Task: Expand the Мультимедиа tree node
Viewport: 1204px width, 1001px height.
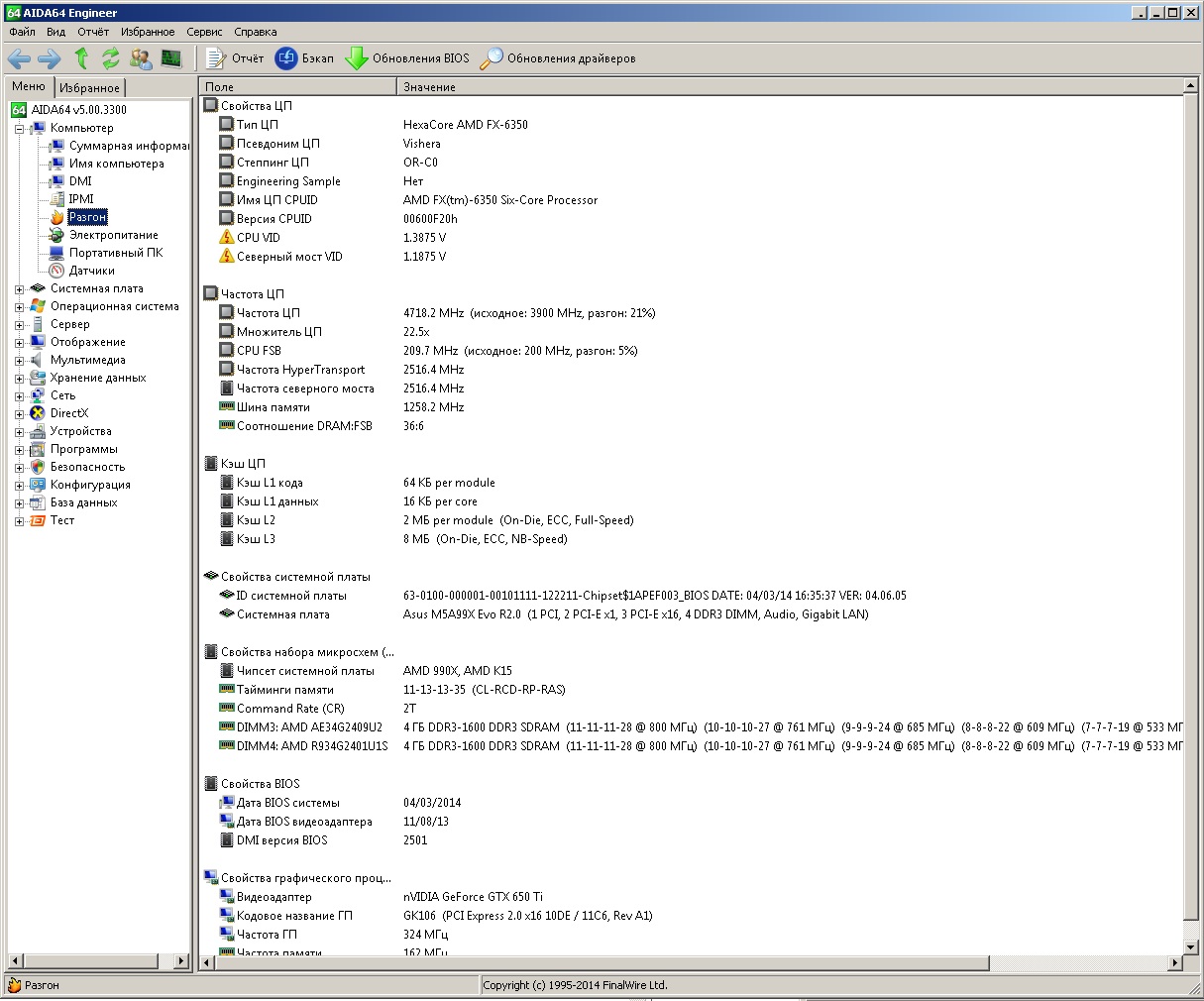Action: [19, 360]
